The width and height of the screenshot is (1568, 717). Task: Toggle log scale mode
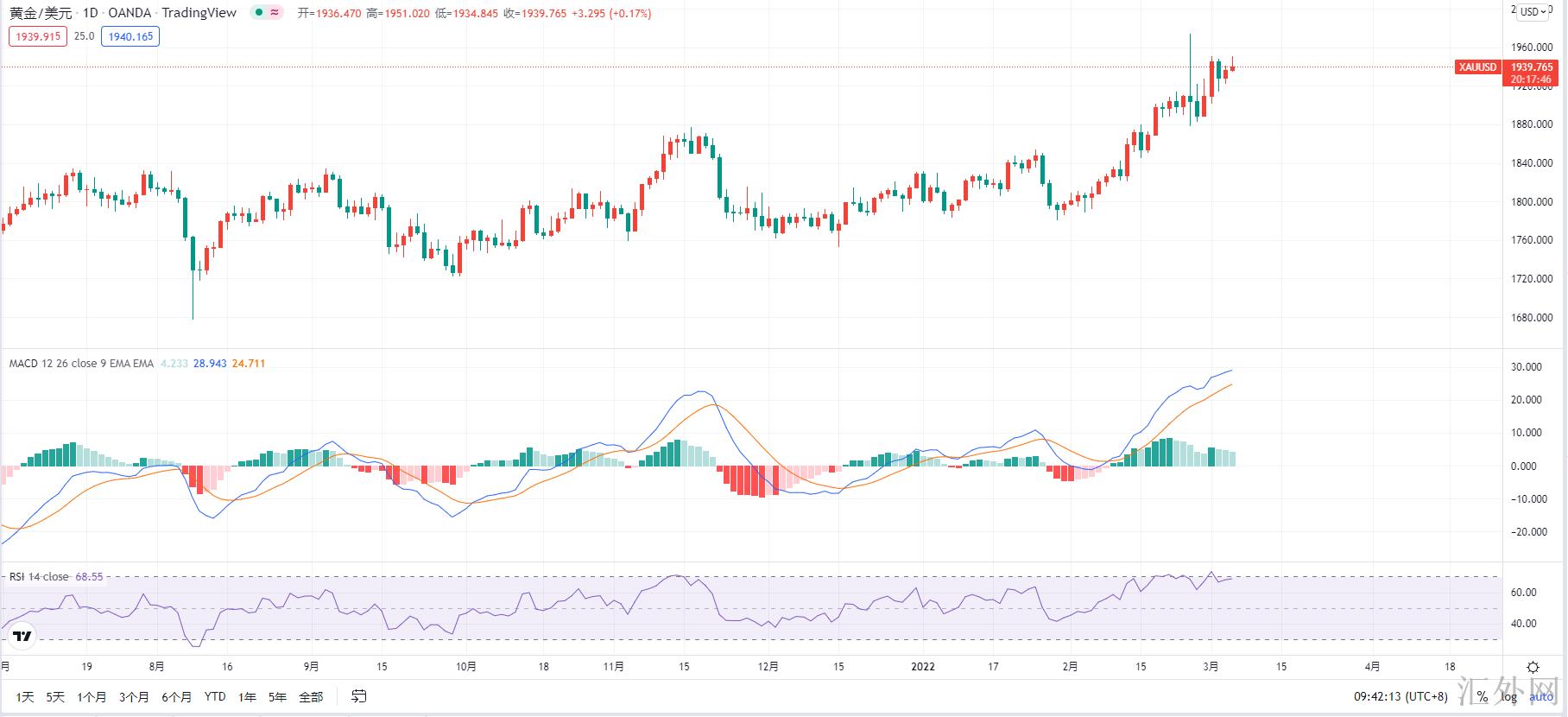click(1508, 696)
